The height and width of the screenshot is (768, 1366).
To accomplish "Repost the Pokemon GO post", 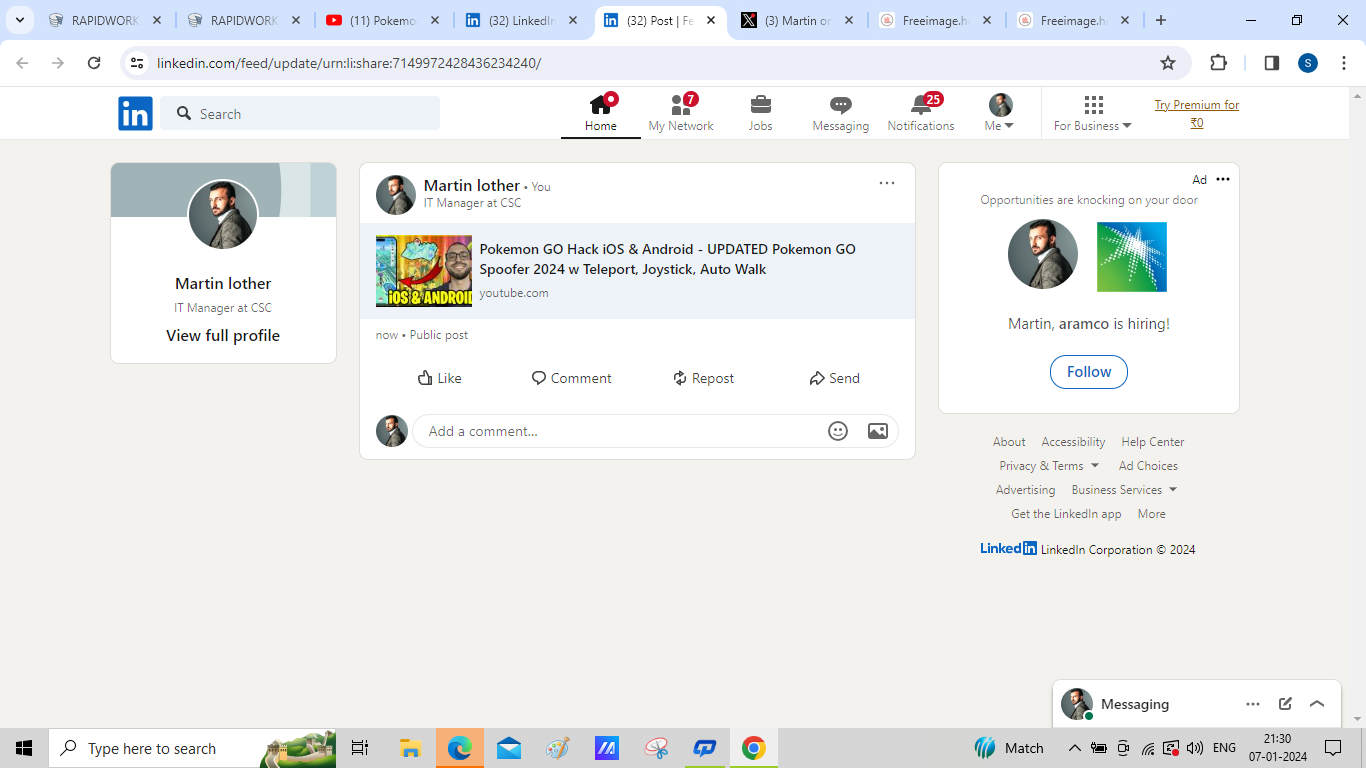I will (x=704, y=378).
